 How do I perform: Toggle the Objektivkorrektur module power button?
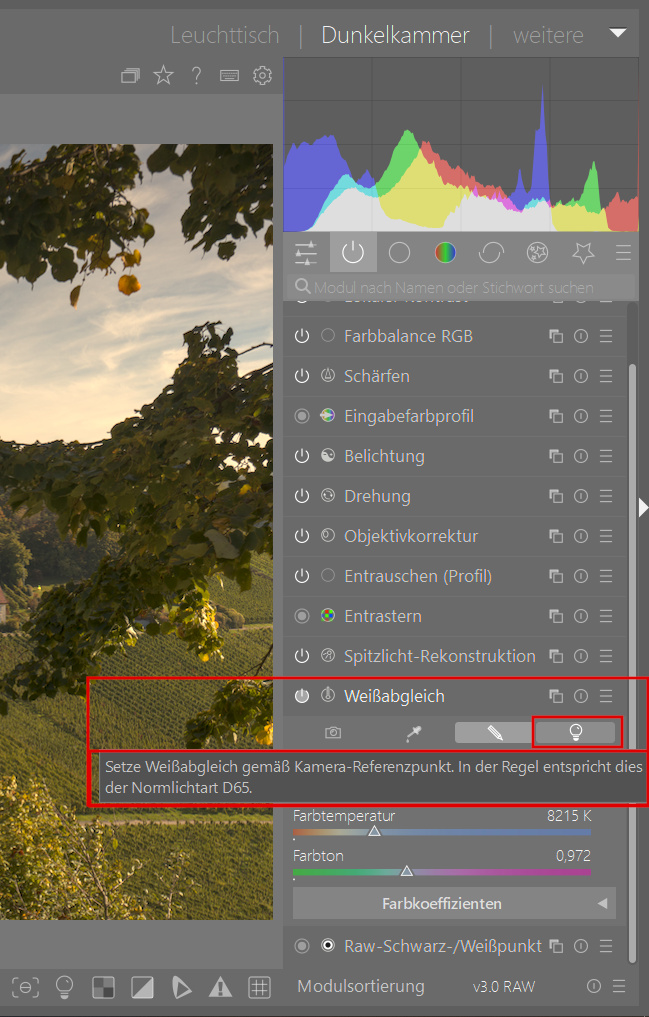(x=302, y=536)
